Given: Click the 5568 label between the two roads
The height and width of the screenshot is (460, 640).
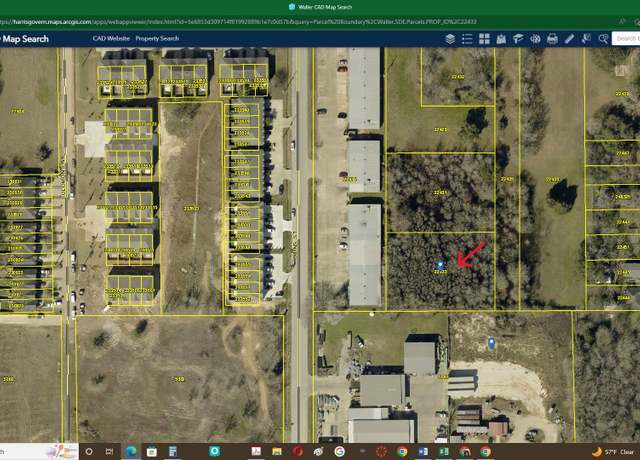Looking at the screenshot, I should coord(179,379).
